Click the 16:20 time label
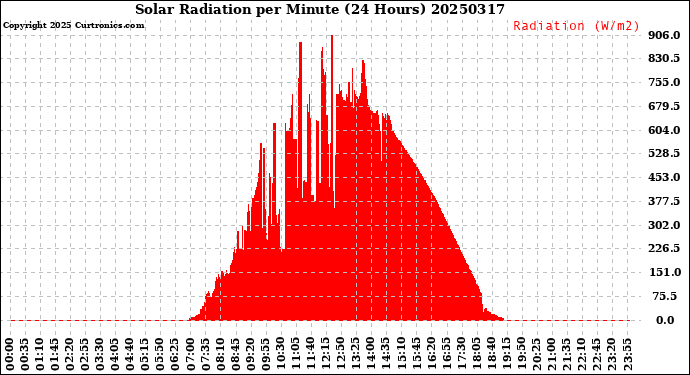690x375 pixels. 431,355
